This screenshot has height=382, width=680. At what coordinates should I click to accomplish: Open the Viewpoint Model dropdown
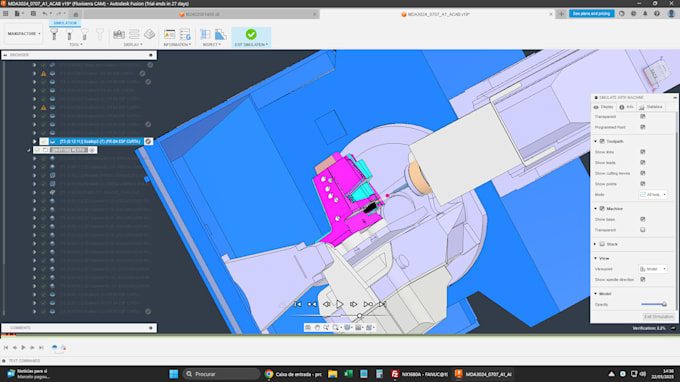653,269
